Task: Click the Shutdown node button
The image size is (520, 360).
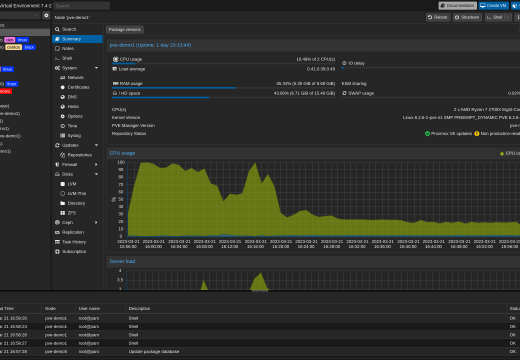Action: coord(467,17)
